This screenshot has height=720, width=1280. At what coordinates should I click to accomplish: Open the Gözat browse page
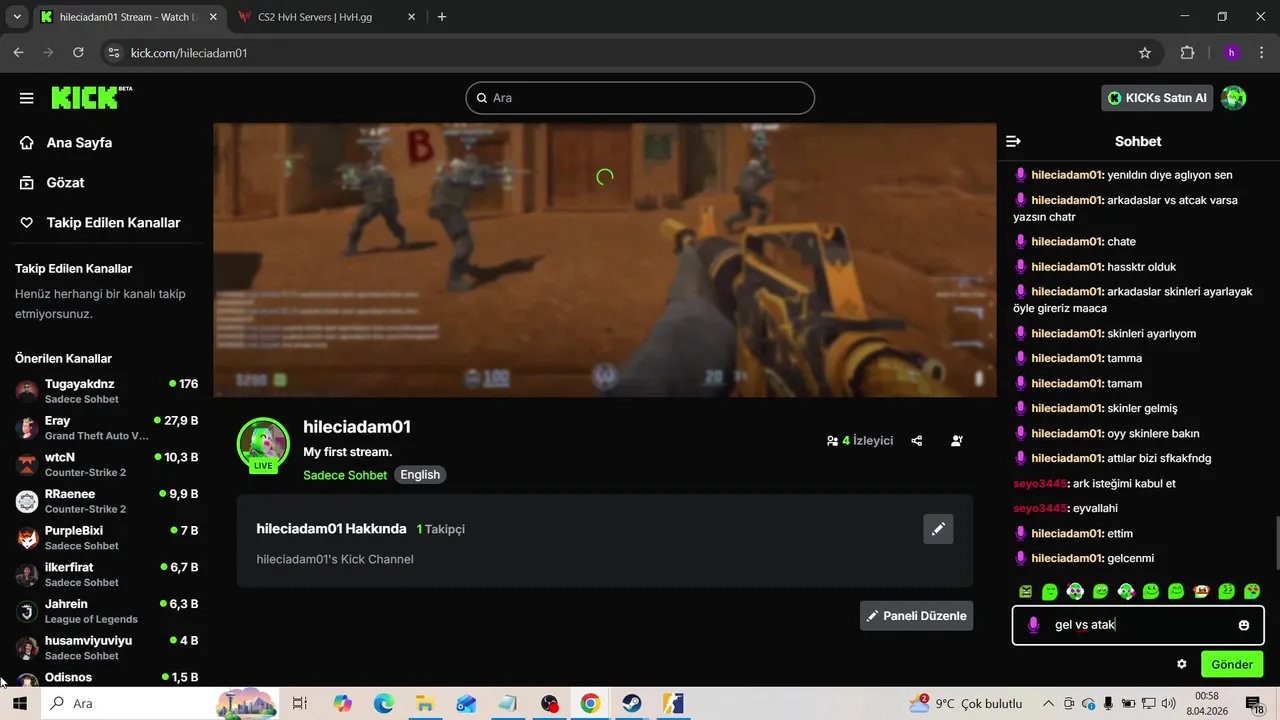[52, 183]
